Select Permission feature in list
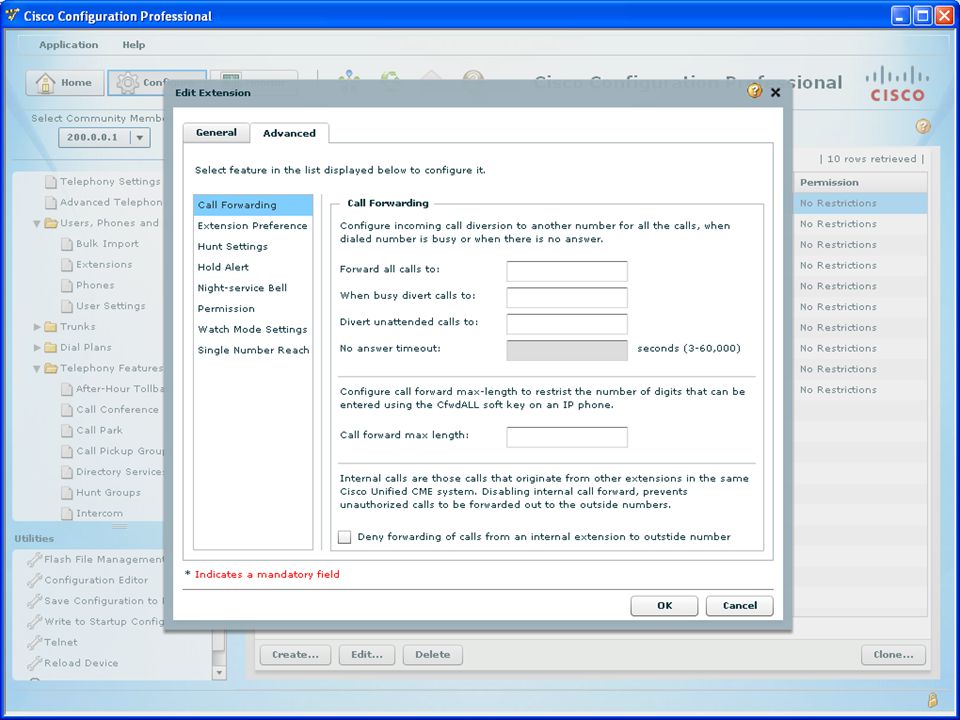 click(253, 309)
